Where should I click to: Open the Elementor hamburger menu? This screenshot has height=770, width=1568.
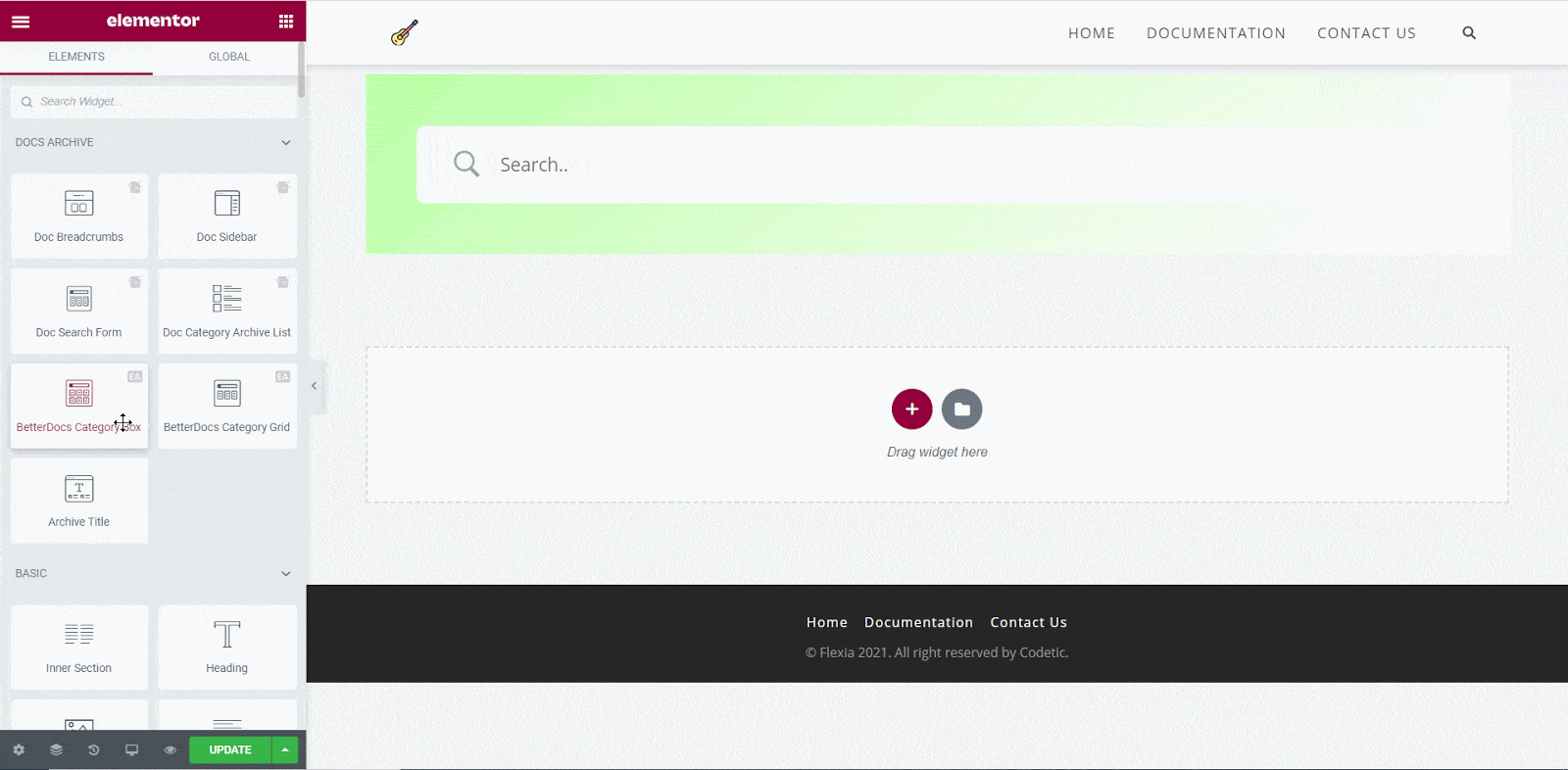tap(21, 22)
